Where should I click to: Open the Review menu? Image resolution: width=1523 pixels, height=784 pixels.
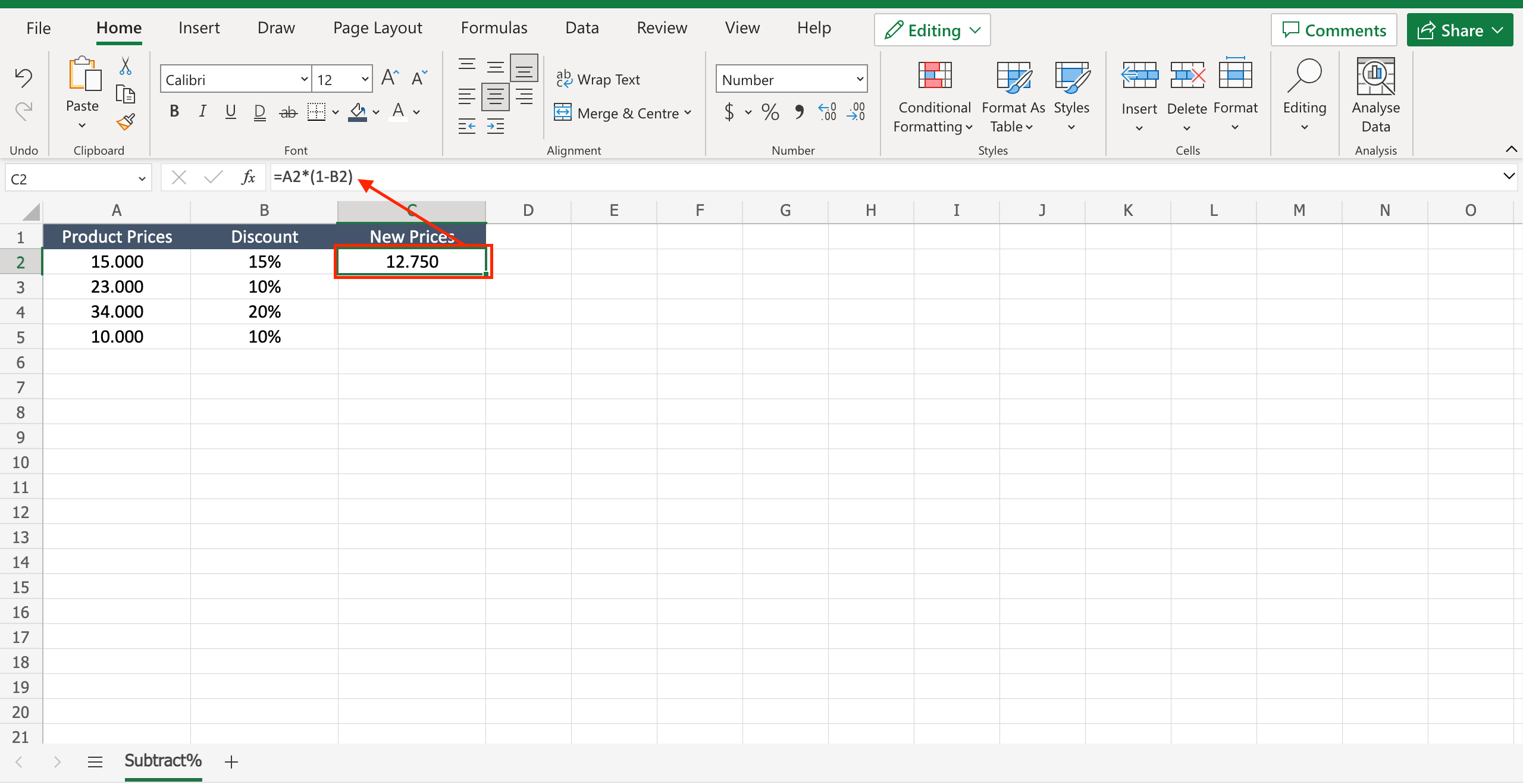coord(662,27)
